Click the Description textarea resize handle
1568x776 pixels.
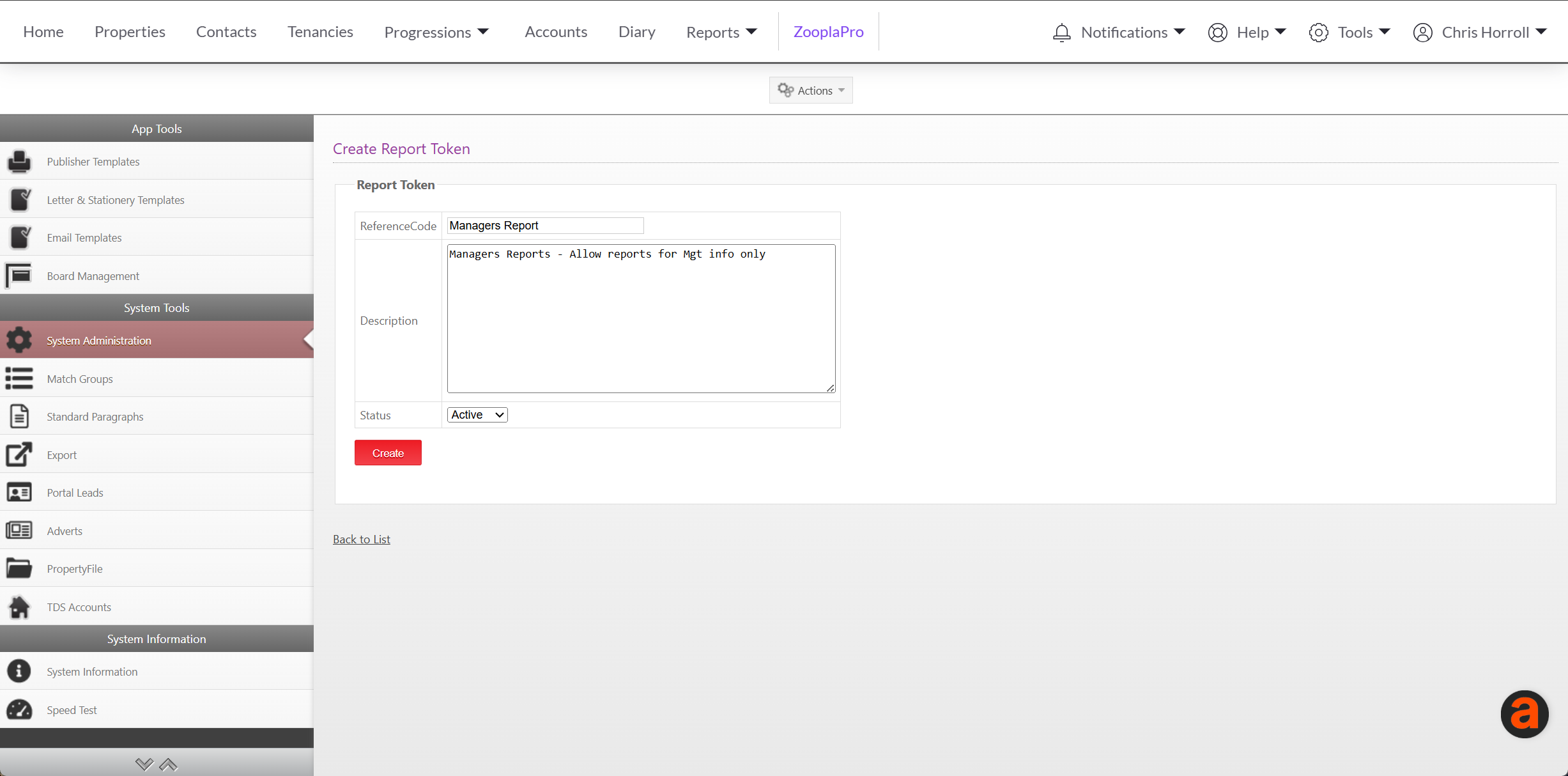tap(830, 387)
